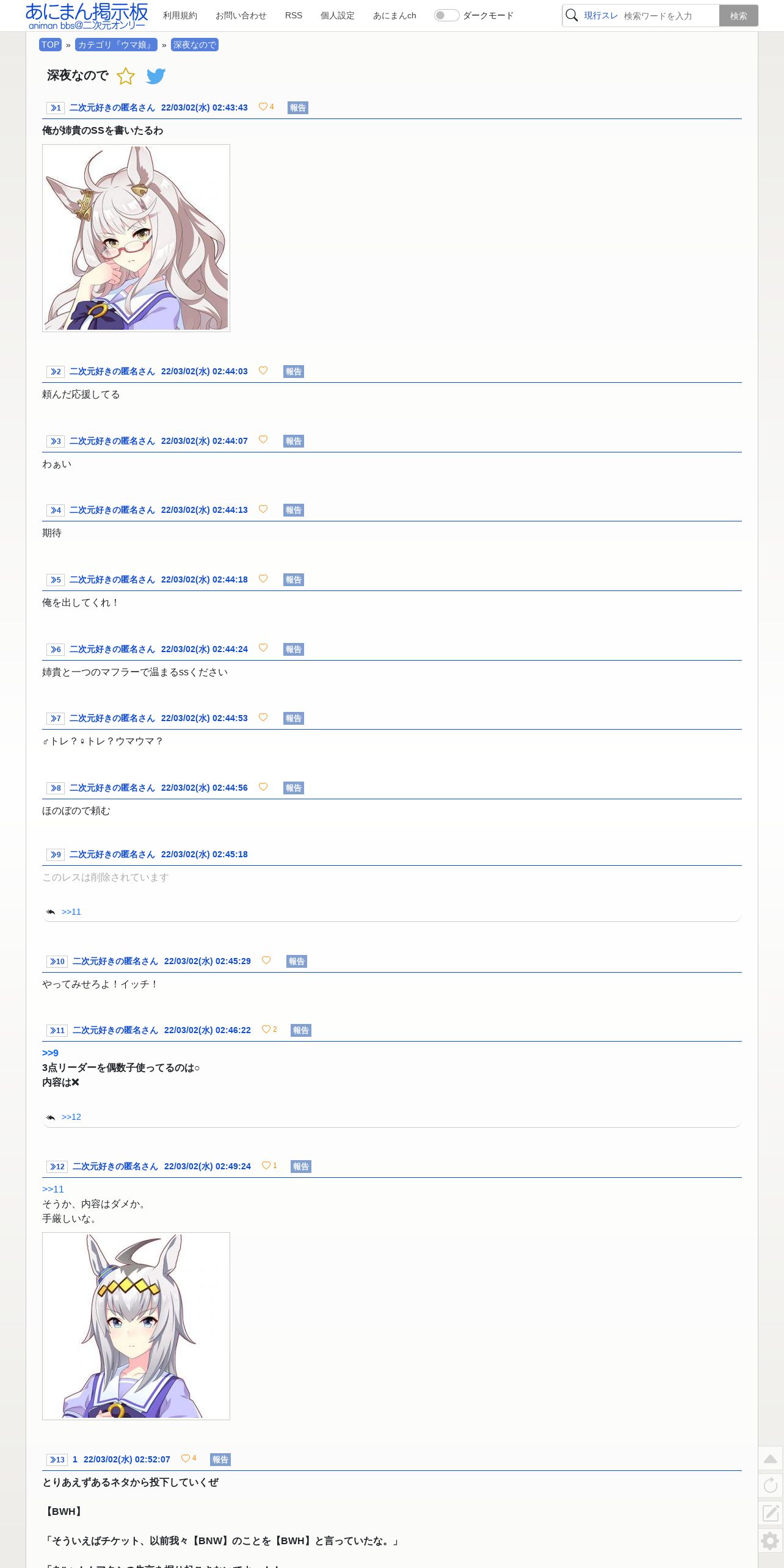The image size is (784, 1568).
Task: Jump to top with the up arrow icon
Action: 771,1459
